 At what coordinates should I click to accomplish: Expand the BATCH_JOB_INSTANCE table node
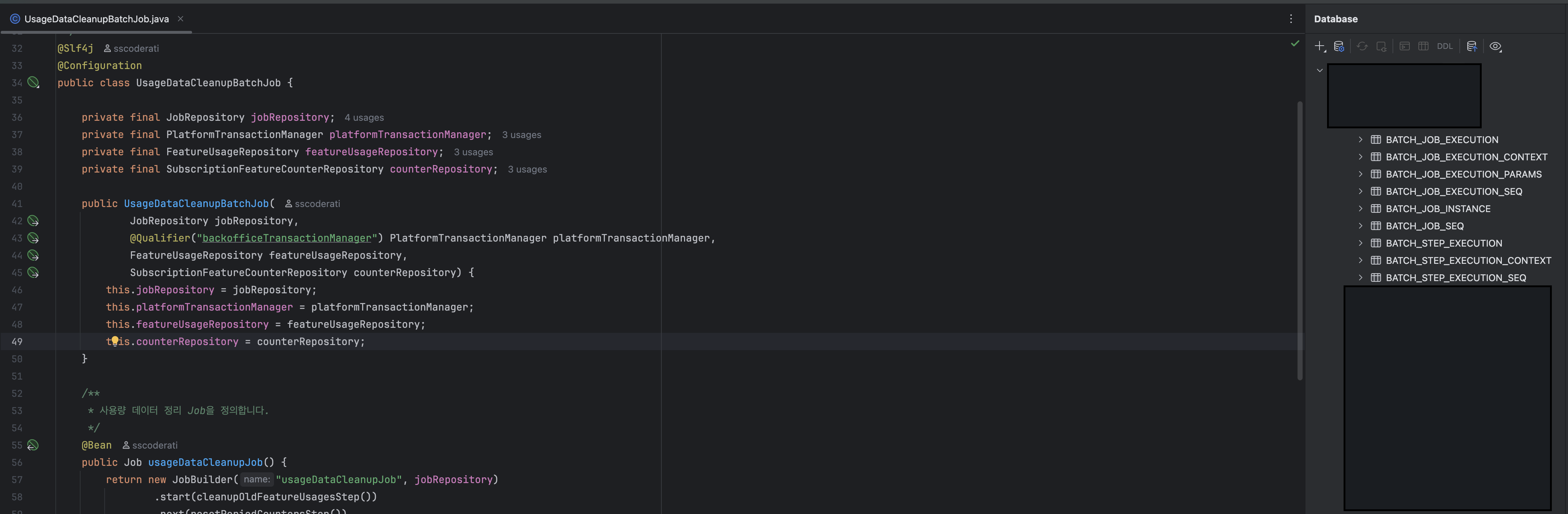pyautogui.click(x=1360, y=208)
